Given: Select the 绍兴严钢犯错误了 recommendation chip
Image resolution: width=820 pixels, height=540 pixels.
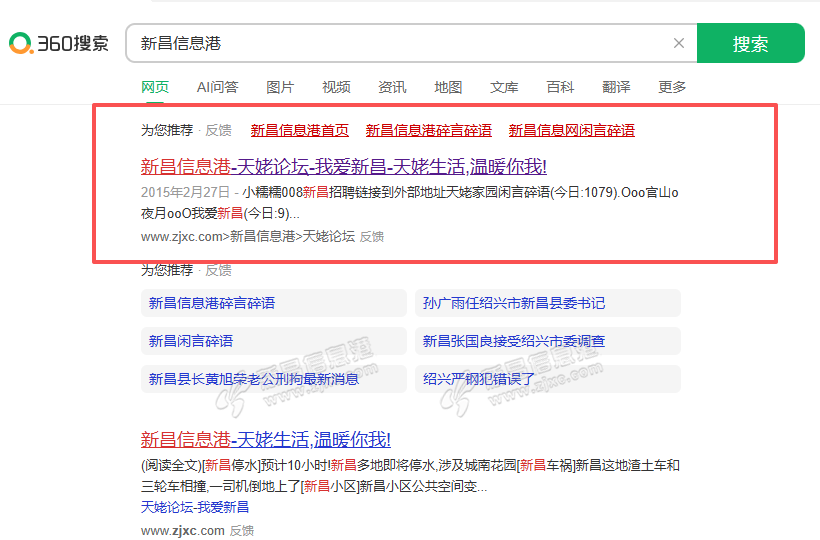Looking at the screenshot, I should point(548,379).
